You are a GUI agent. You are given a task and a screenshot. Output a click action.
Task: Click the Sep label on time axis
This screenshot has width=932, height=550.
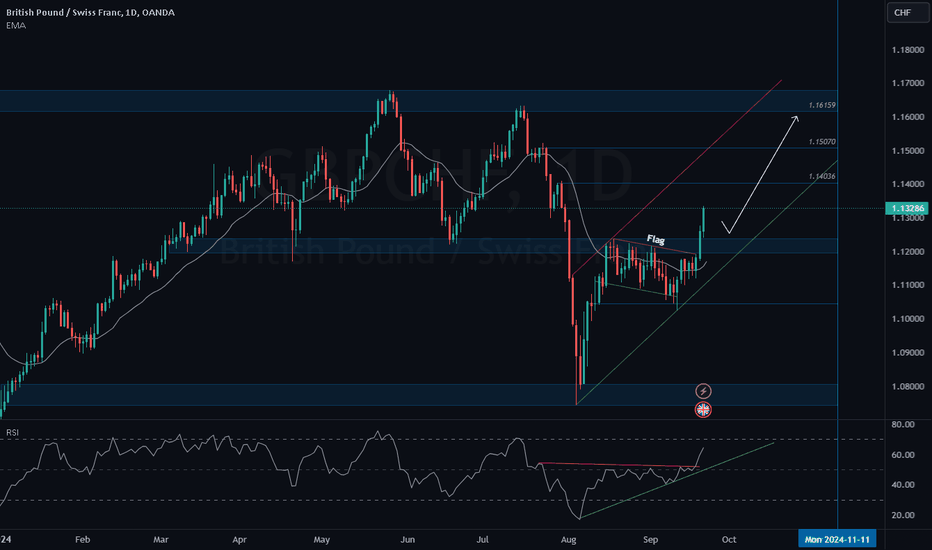point(650,540)
